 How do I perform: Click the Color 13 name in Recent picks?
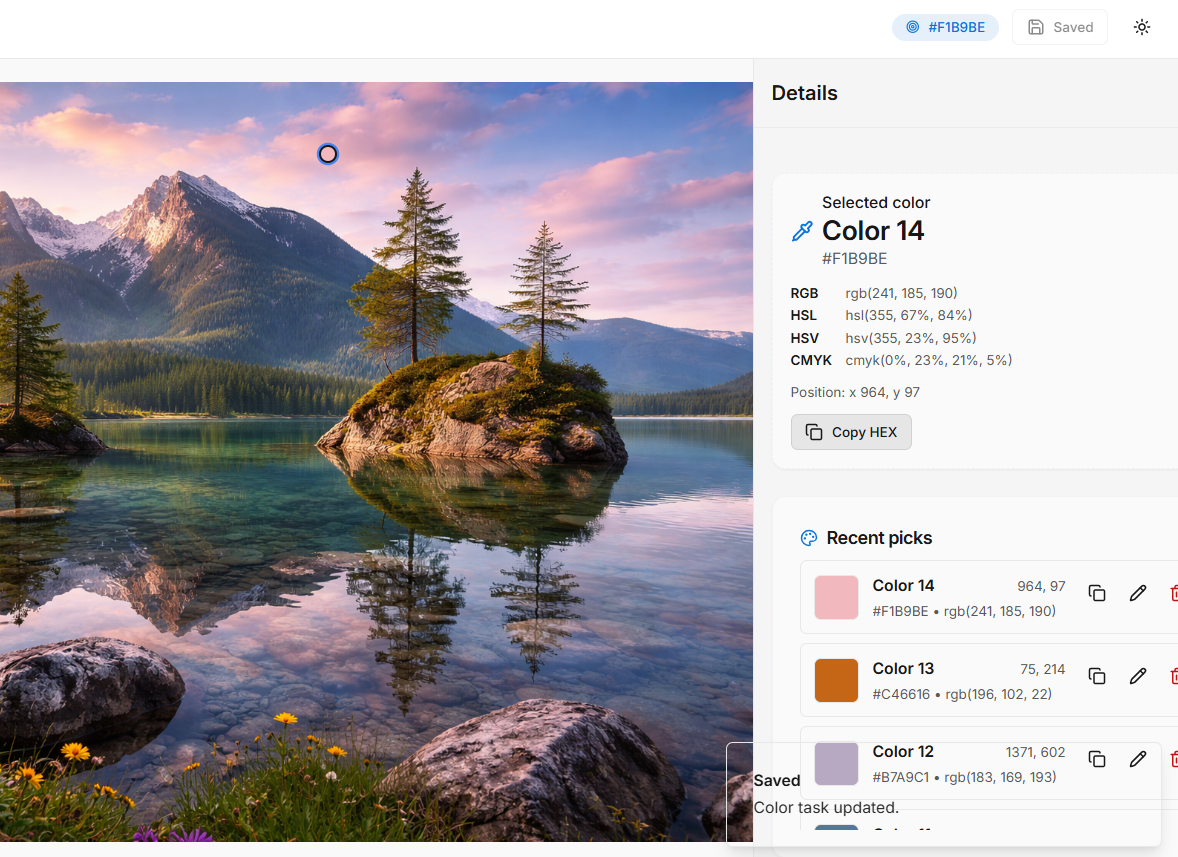(x=903, y=668)
